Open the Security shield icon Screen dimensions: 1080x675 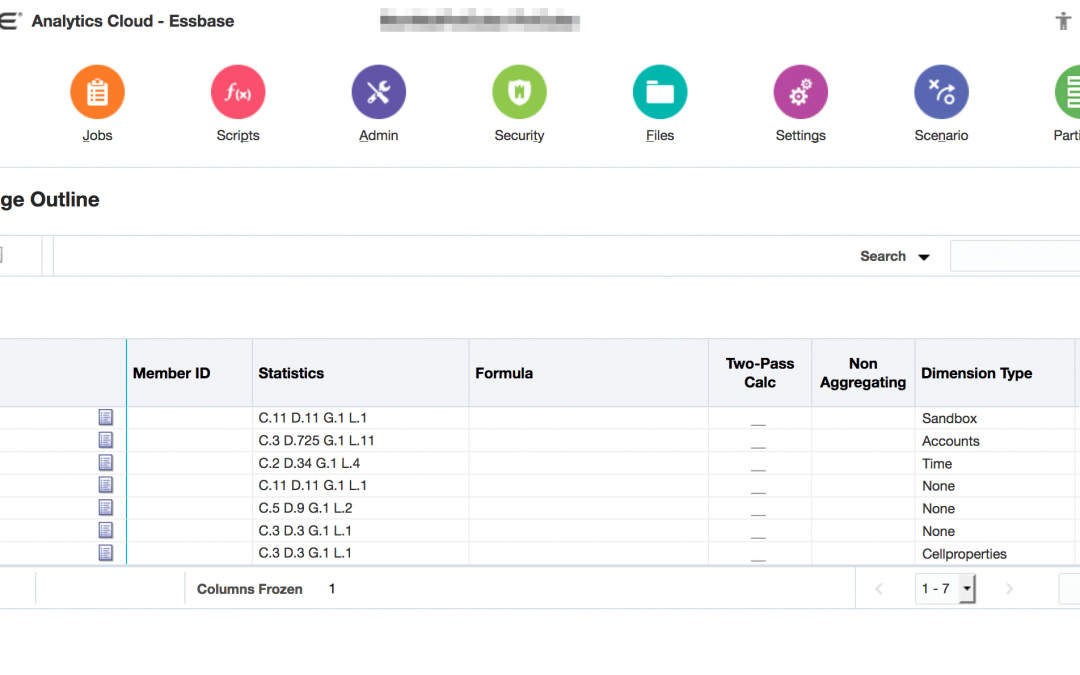click(x=519, y=92)
